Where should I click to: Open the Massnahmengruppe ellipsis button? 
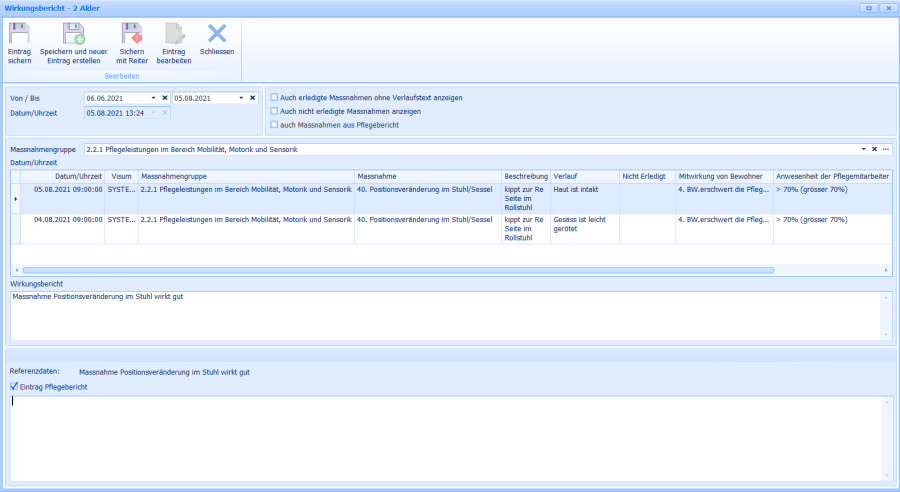(x=886, y=149)
